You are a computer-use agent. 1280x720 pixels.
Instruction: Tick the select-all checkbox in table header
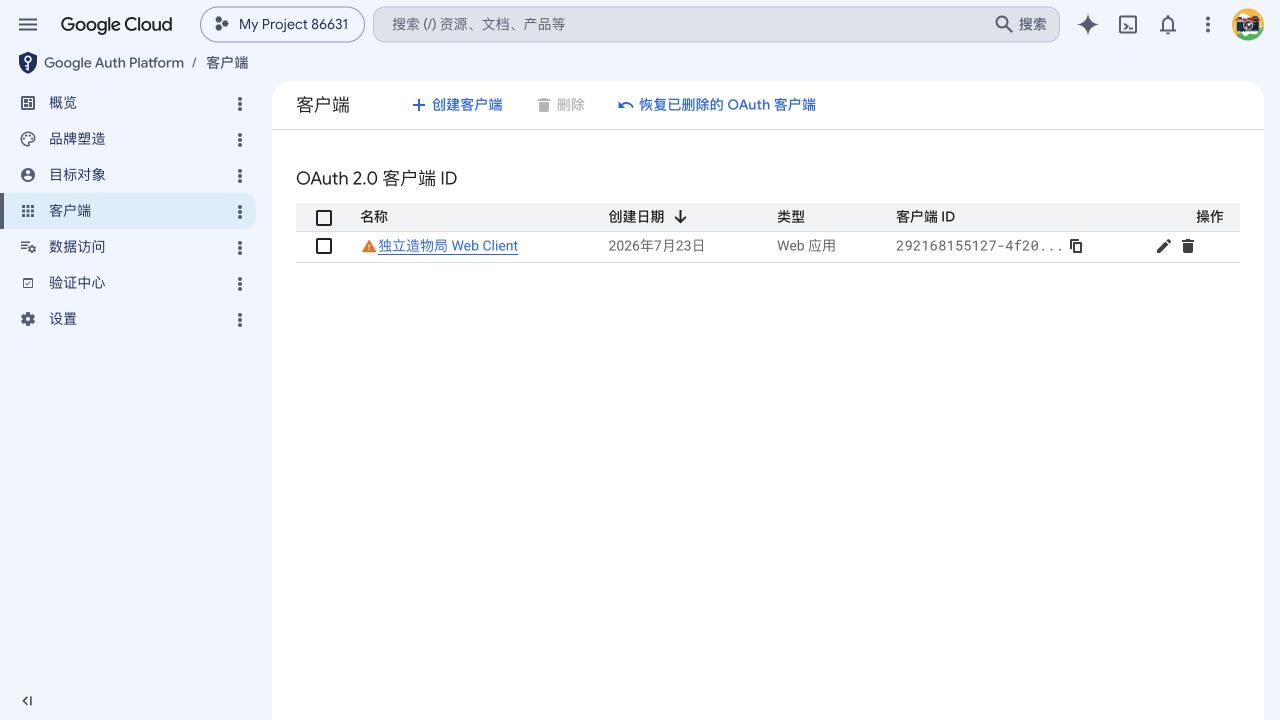pyautogui.click(x=324, y=218)
